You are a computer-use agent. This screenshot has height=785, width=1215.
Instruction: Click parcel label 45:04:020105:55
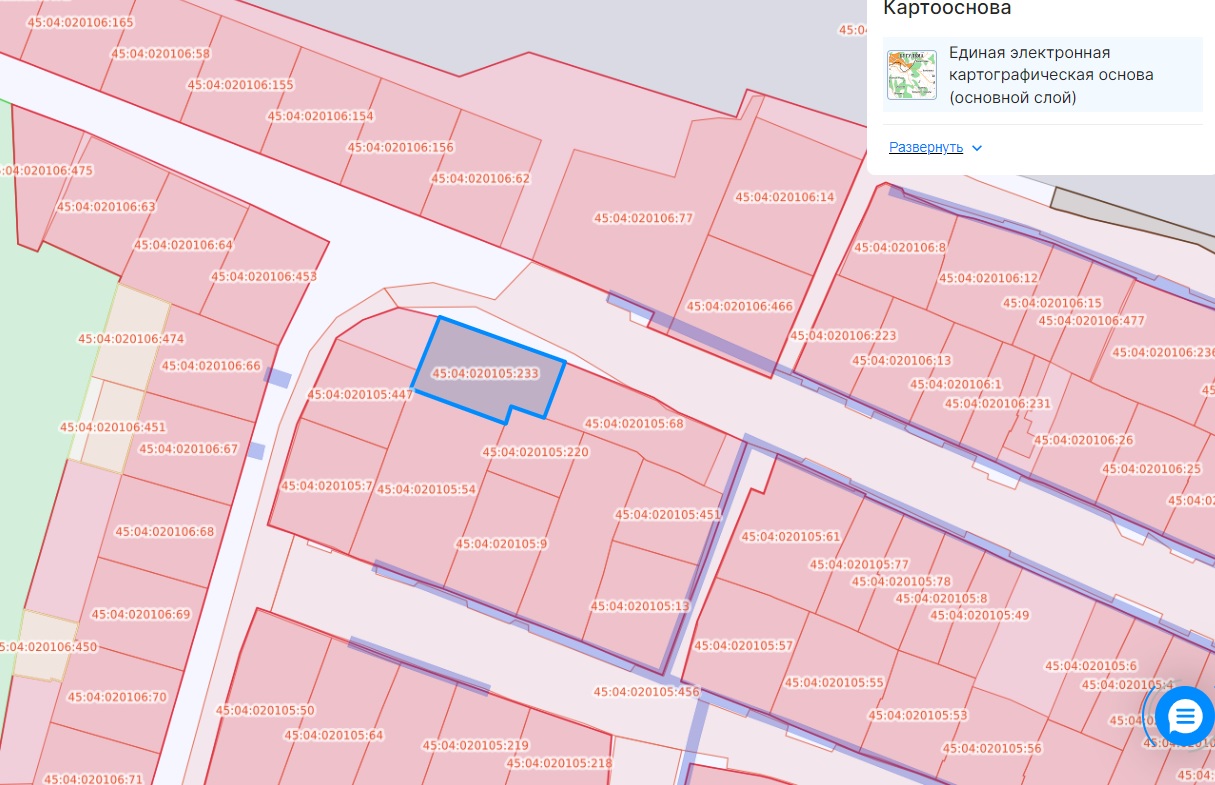[x=834, y=683]
